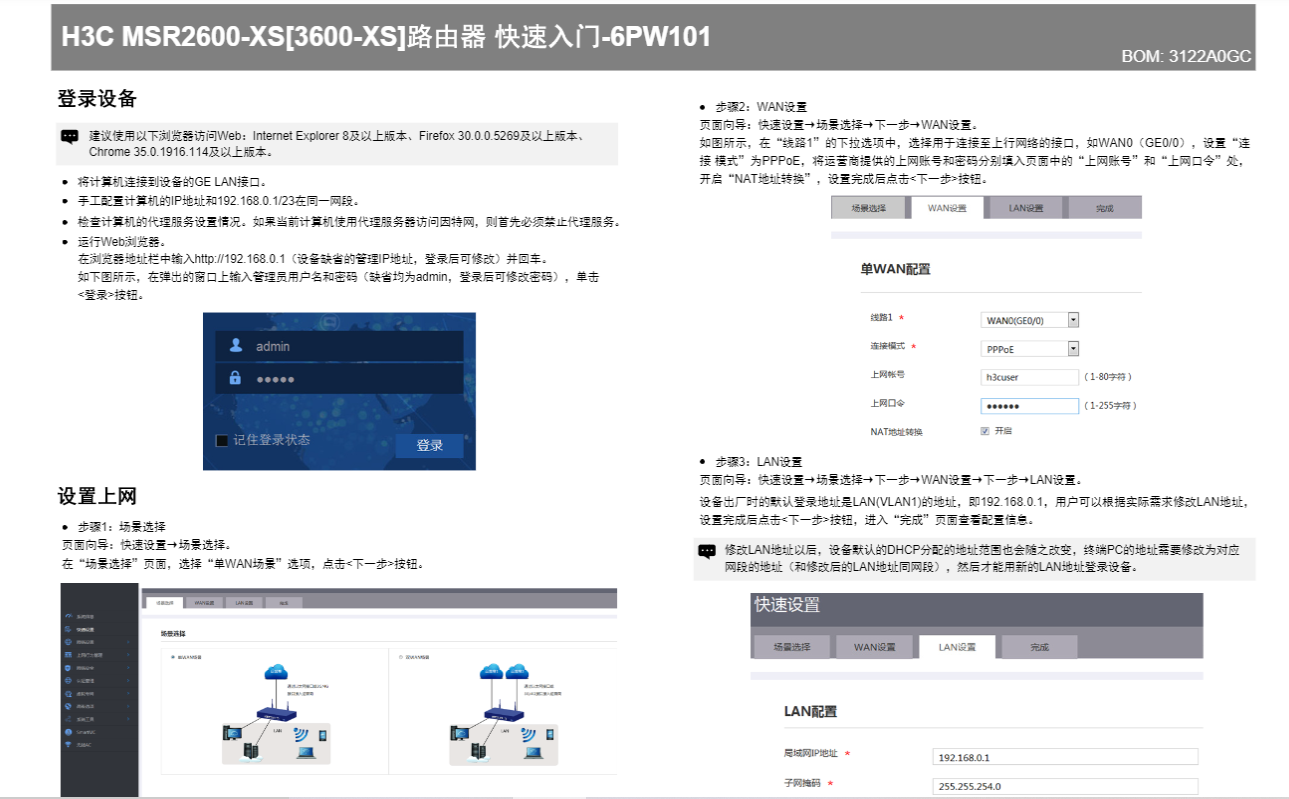The image size is (1289, 799).
Task: Tick the 记住登录状态 checkbox
Action: (x=222, y=441)
